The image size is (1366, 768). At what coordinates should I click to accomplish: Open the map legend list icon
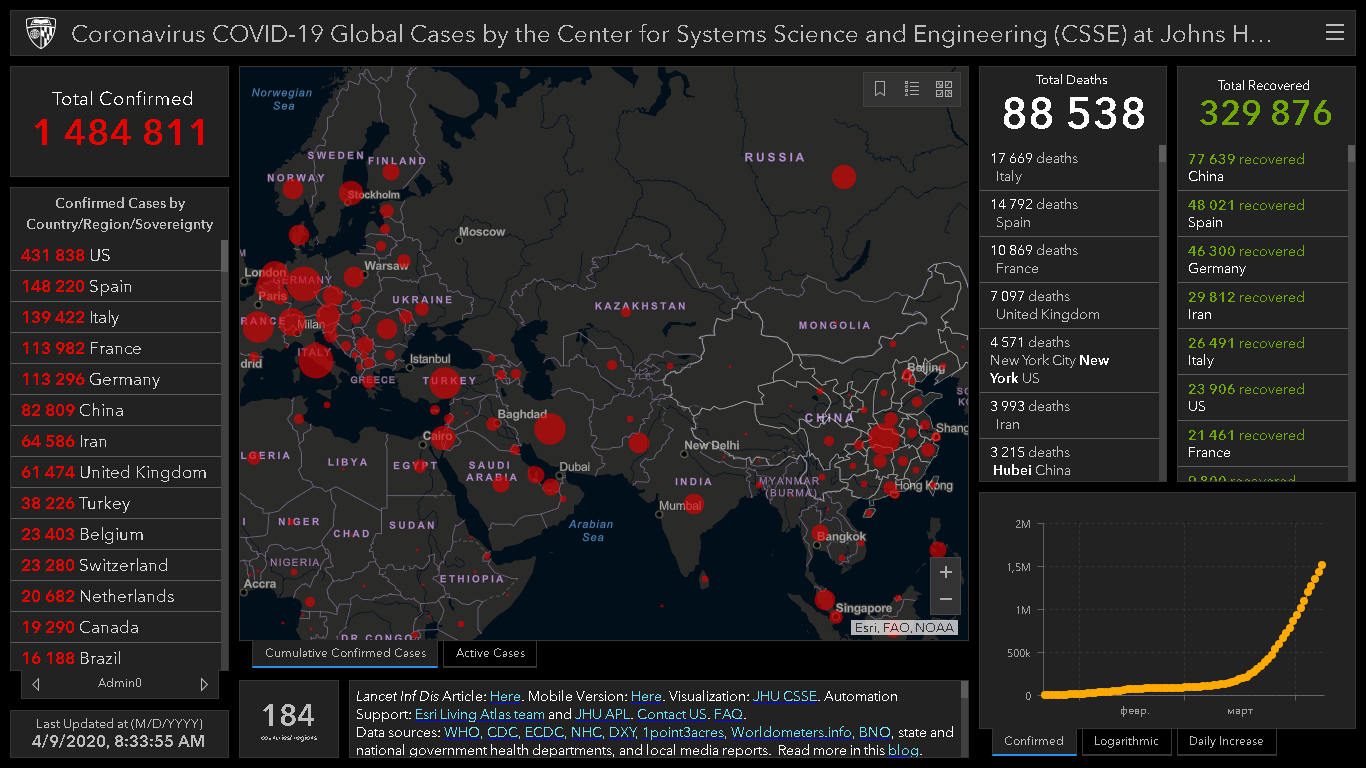912,89
